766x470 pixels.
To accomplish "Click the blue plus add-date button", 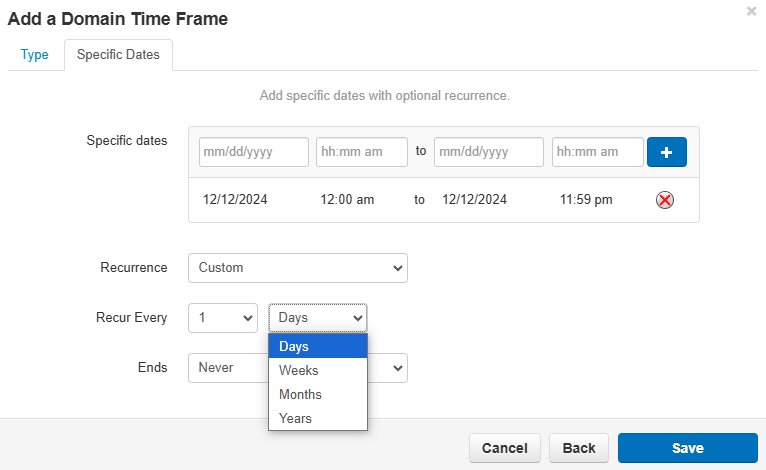I will (666, 152).
